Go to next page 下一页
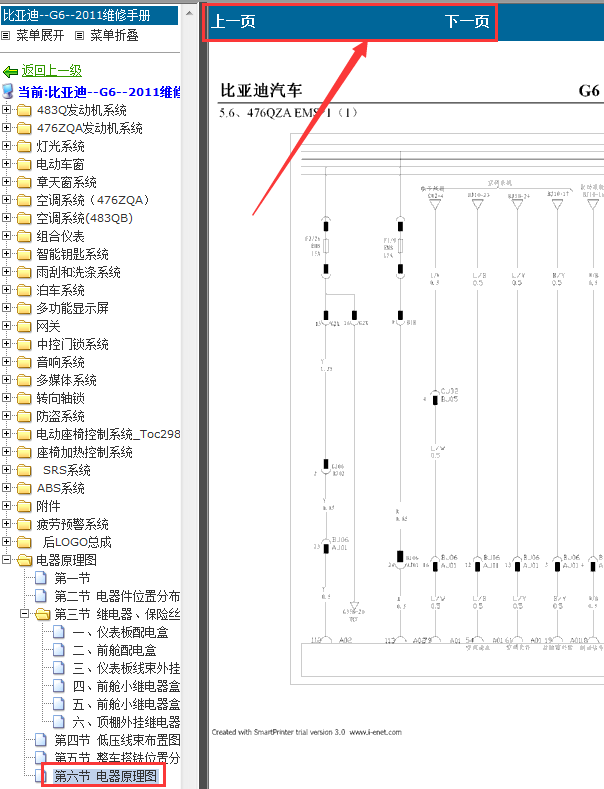Image resolution: width=604 pixels, height=789 pixels. [x=467, y=21]
